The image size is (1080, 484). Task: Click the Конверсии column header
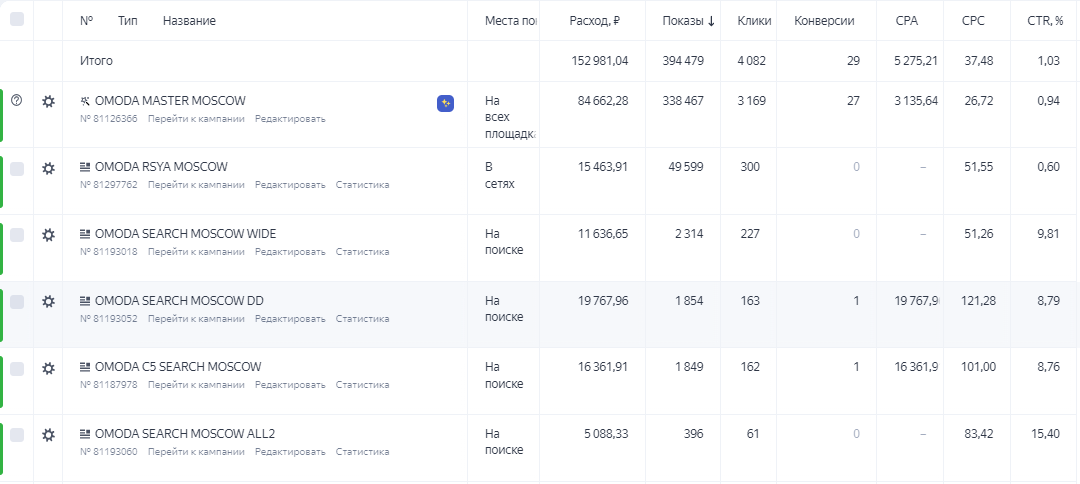tap(824, 21)
